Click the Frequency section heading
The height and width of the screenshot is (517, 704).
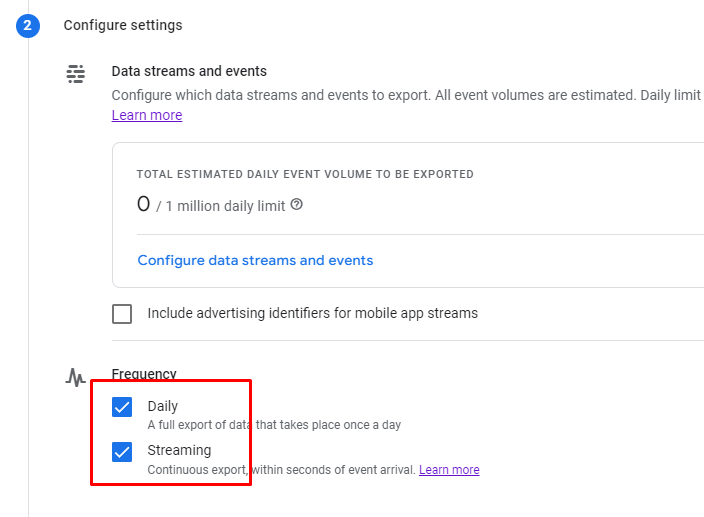pyautogui.click(x=144, y=374)
